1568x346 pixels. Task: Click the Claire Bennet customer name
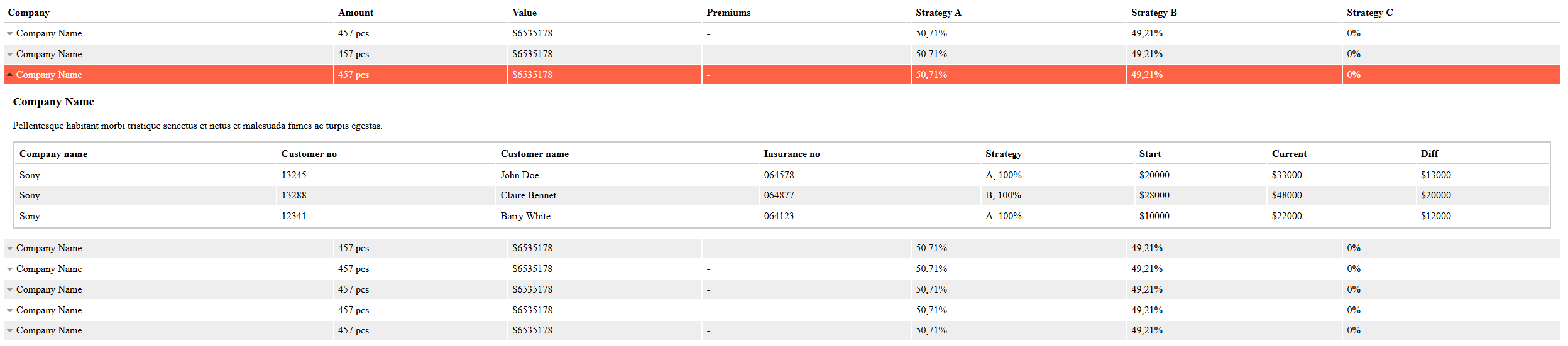(x=528, y=195)
